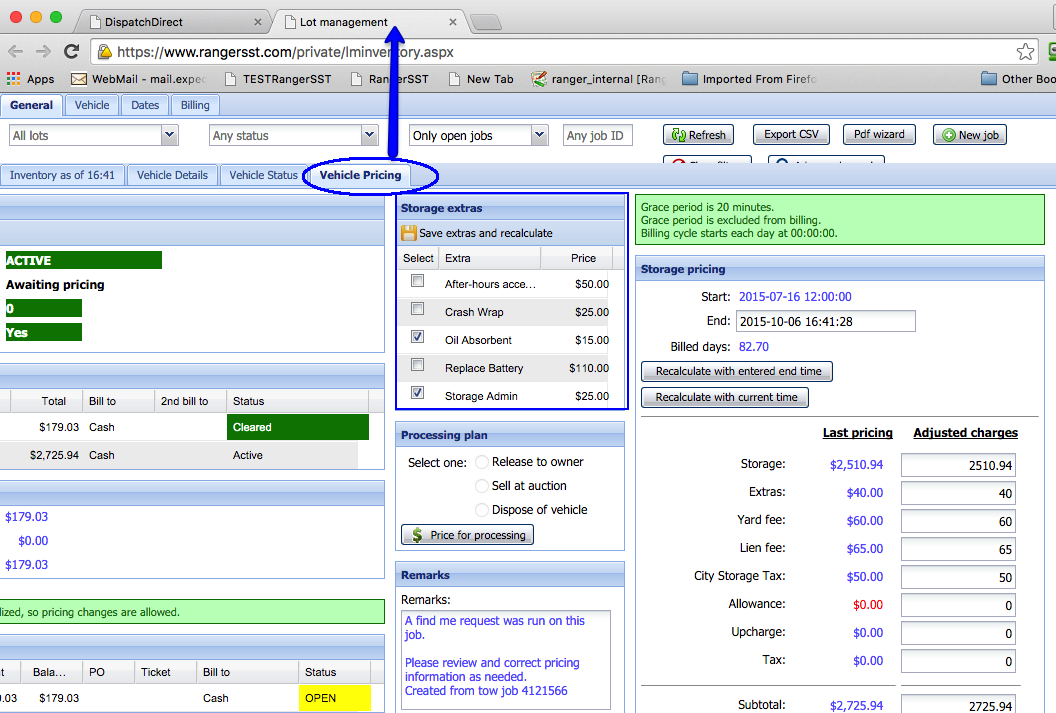Check the Replace Battery extra
1056x713 pixels.
(x=418, y=366)
